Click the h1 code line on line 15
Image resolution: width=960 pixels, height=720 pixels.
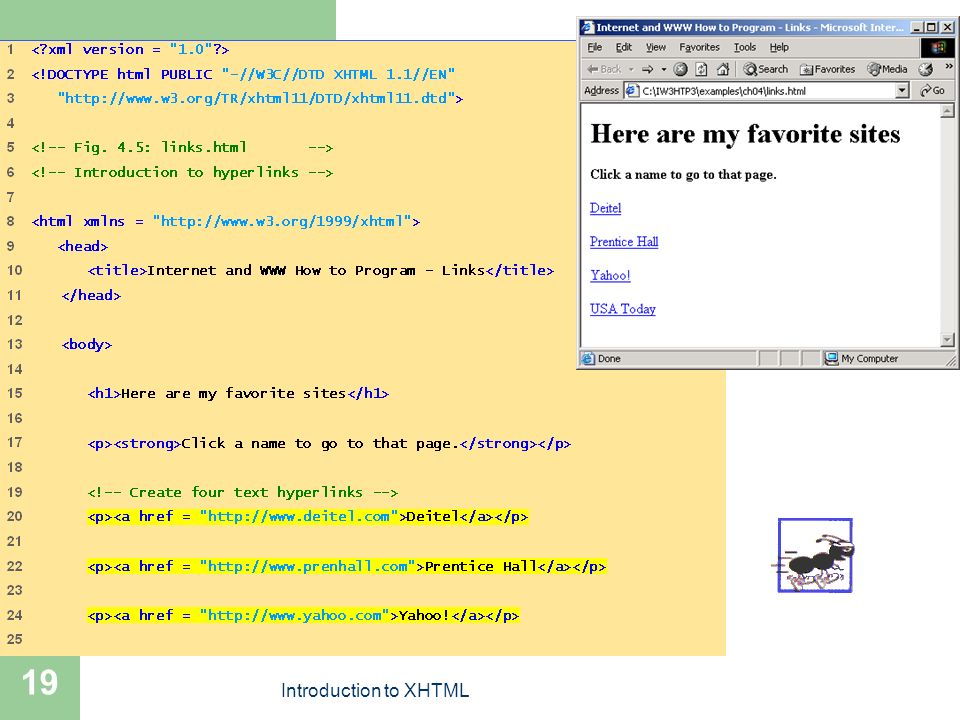click(x=238, y=394)
